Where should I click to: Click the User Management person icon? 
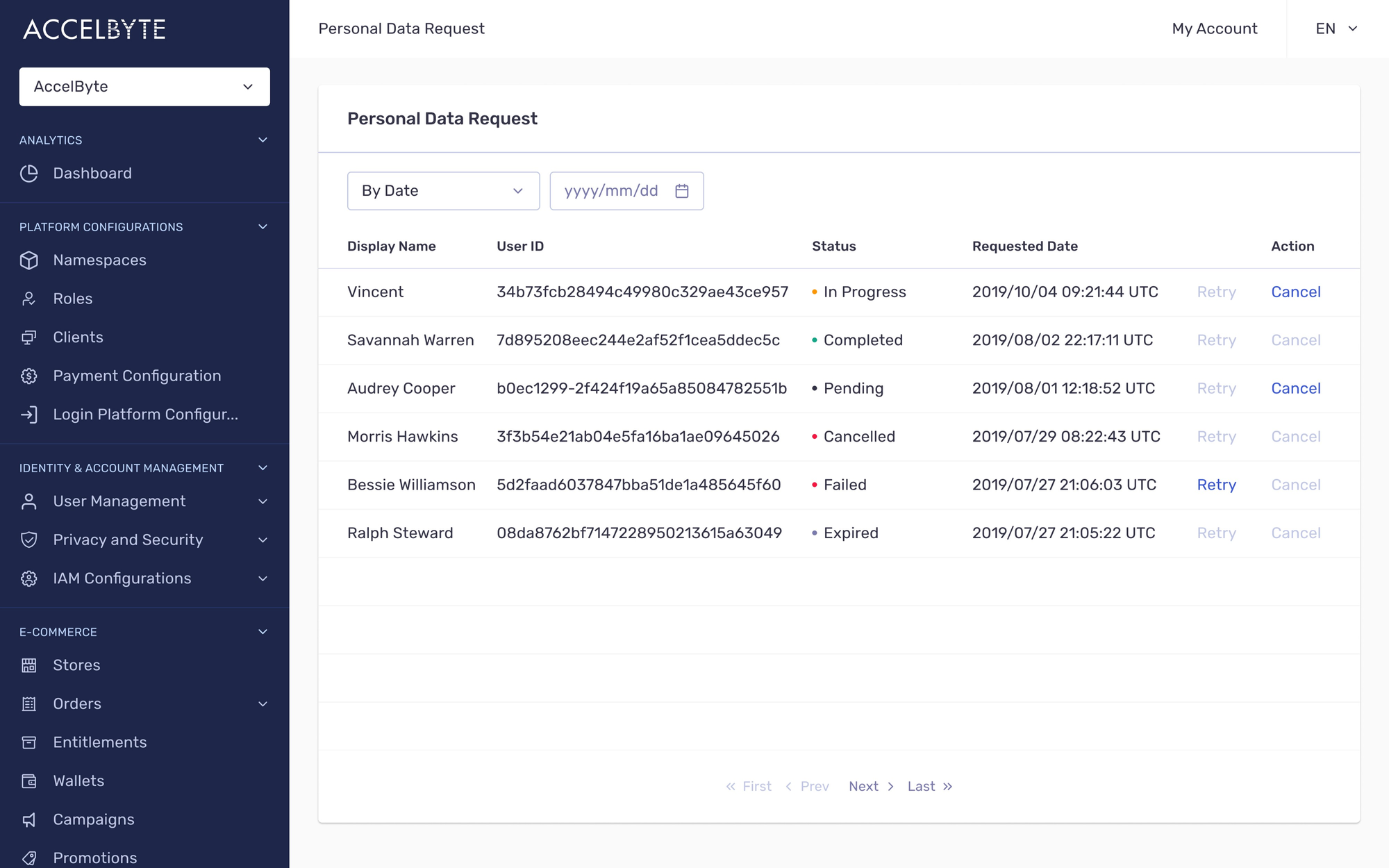[x=29, y=501]
